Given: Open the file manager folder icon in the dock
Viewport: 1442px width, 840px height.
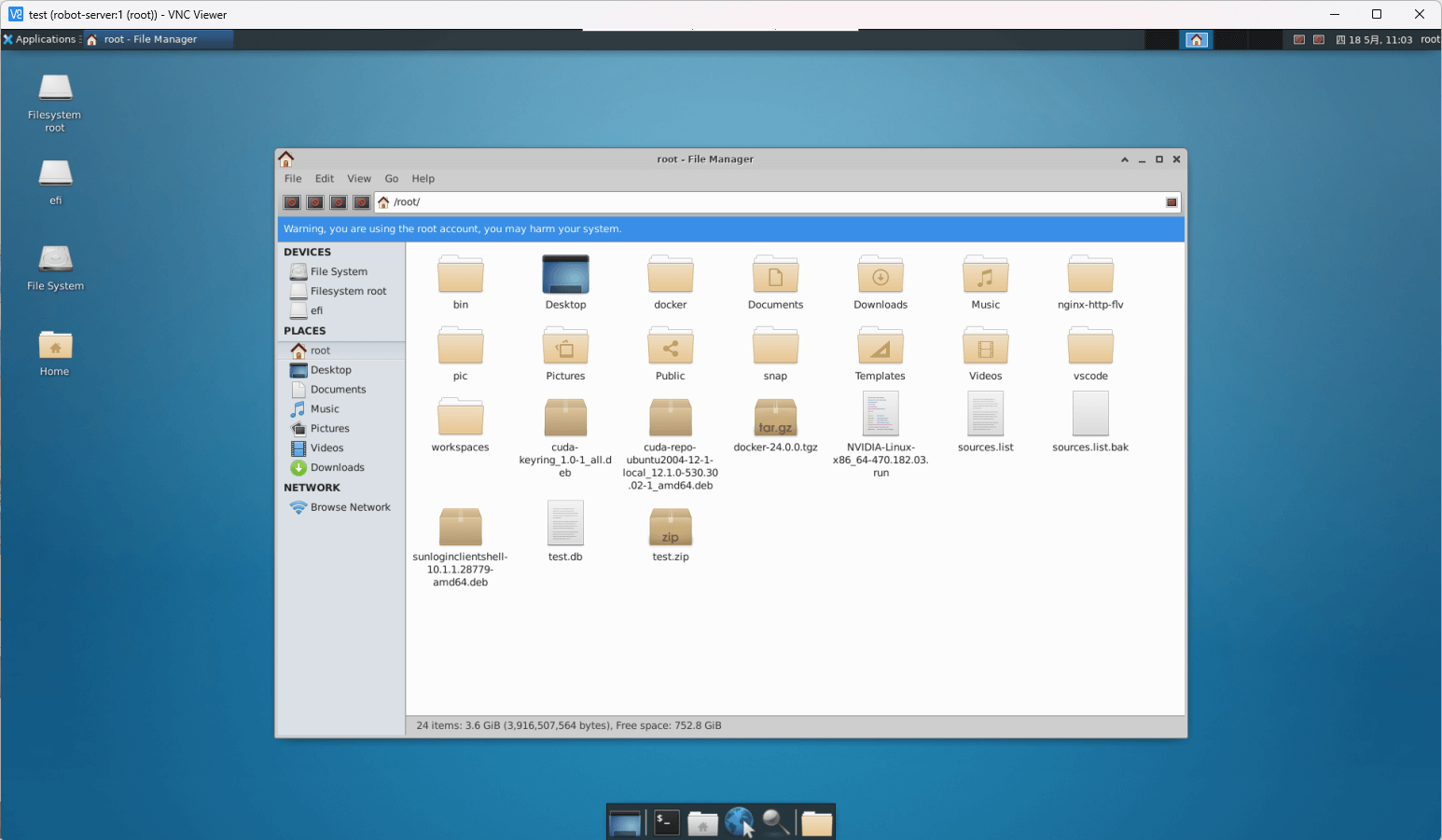Looking at the screenshot, I should tap(816, 822).
